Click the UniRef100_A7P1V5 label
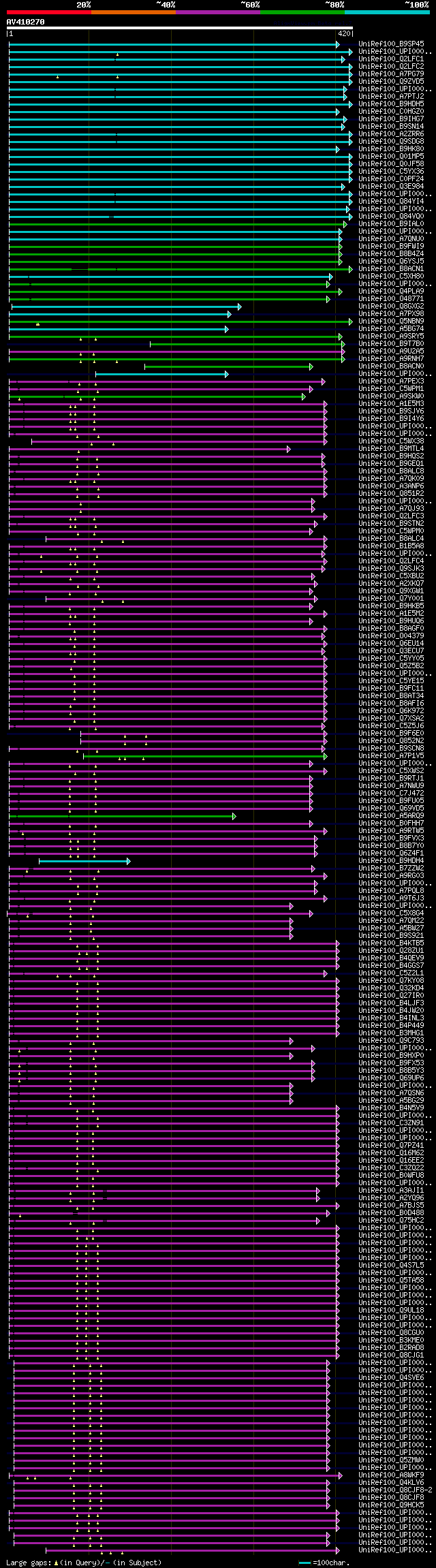The width and height of the screenshot is (436, 1568). pos(392,756)
